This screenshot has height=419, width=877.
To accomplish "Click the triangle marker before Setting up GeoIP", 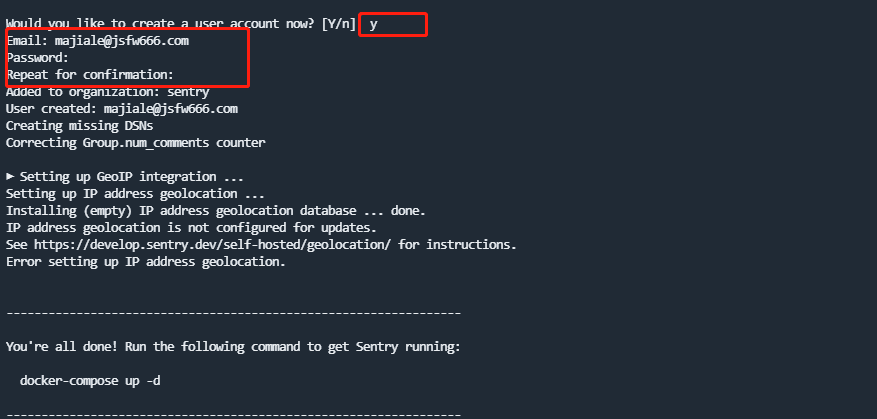I will [10, 177].
